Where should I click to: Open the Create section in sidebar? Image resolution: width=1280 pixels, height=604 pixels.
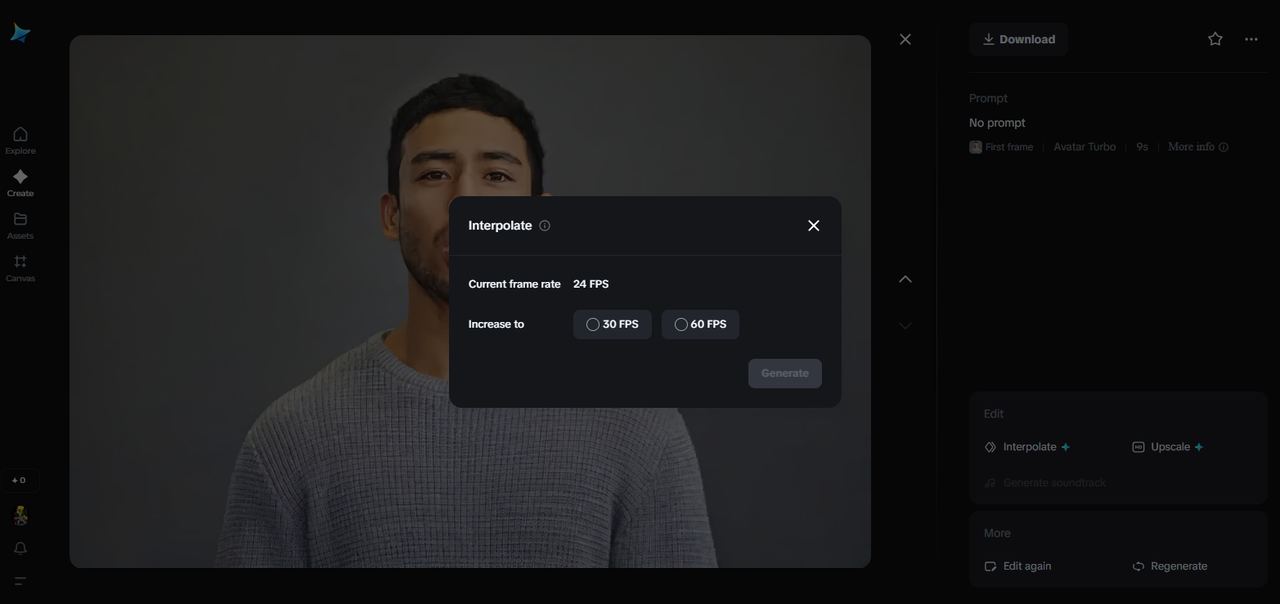(20, 183)
